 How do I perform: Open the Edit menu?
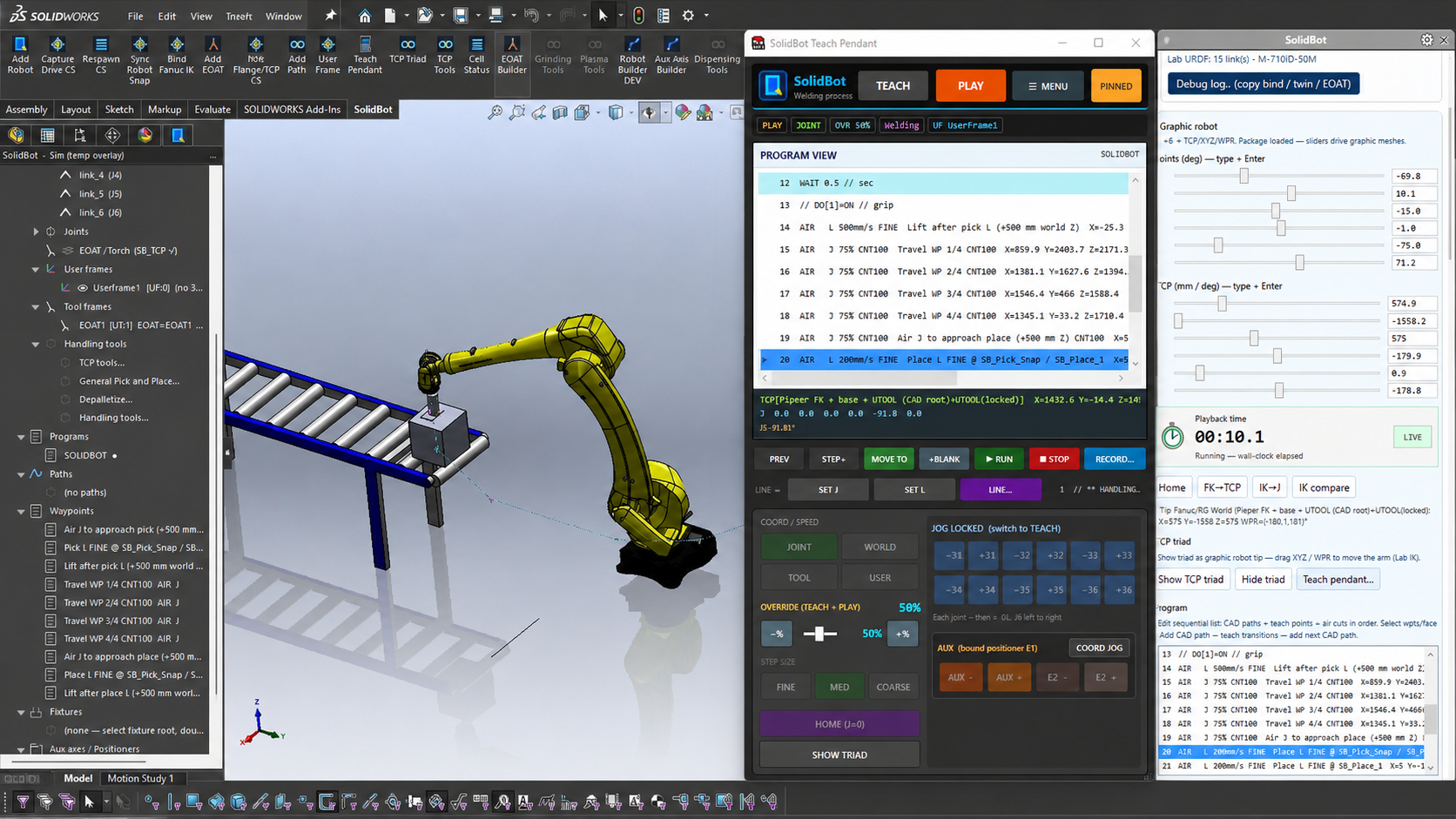click(x=166, y=16)
